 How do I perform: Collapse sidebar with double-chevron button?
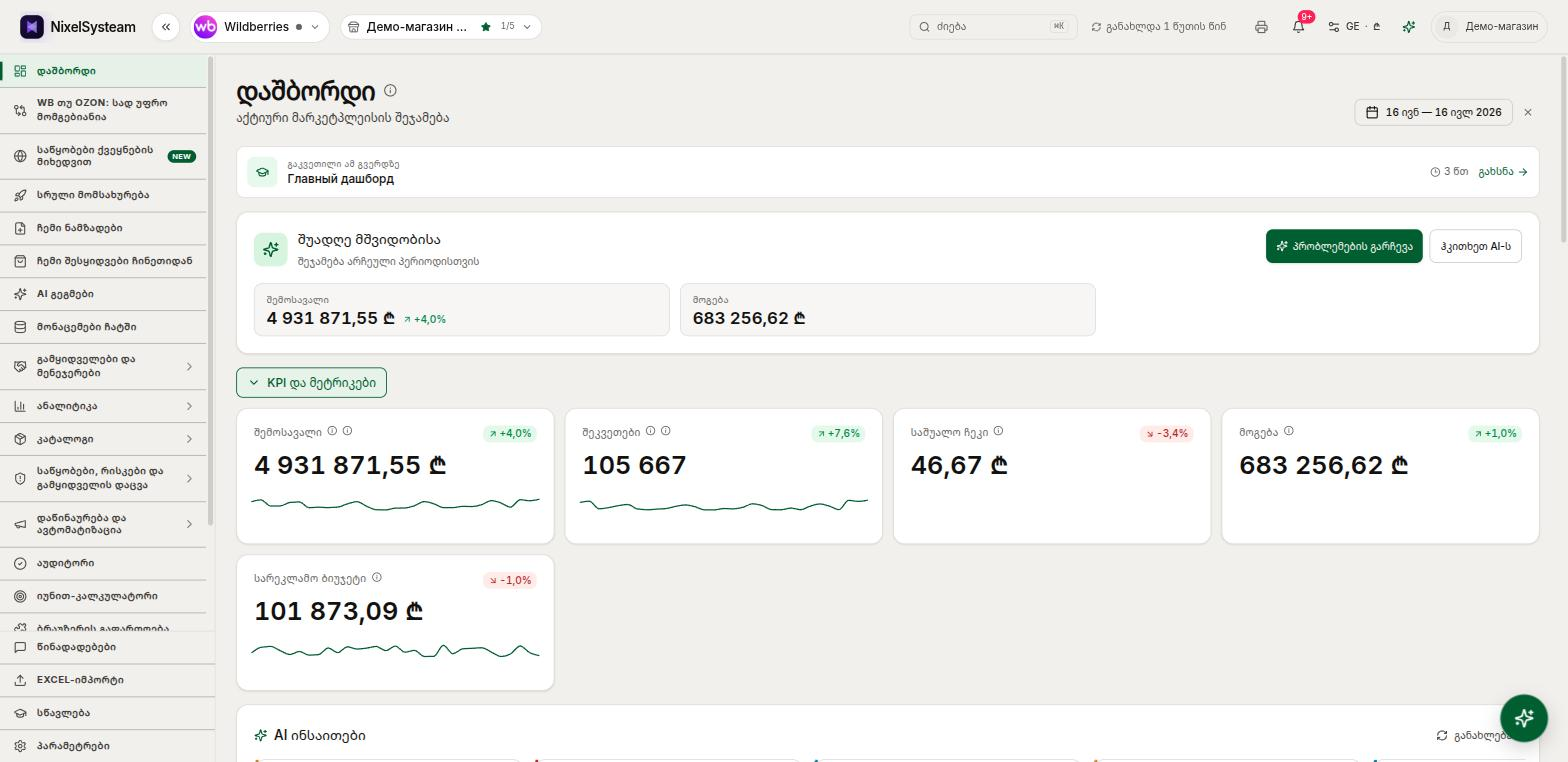pos(166,27)
